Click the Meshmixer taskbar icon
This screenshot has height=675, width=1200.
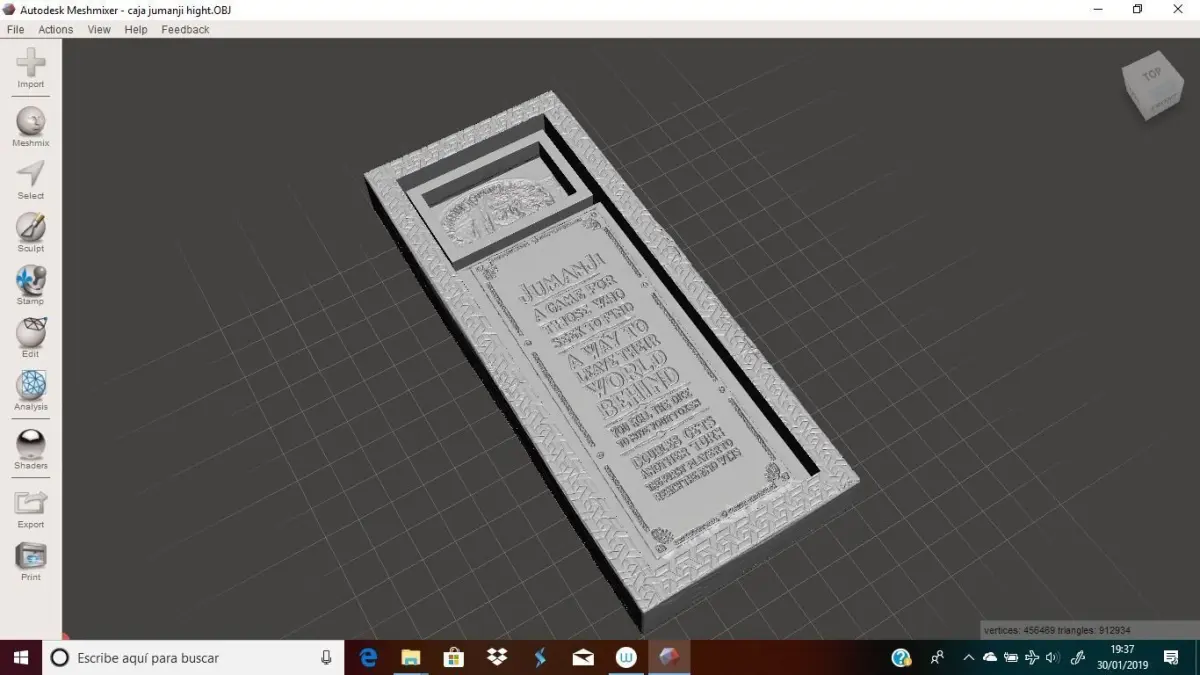click(x=668, y=657)
